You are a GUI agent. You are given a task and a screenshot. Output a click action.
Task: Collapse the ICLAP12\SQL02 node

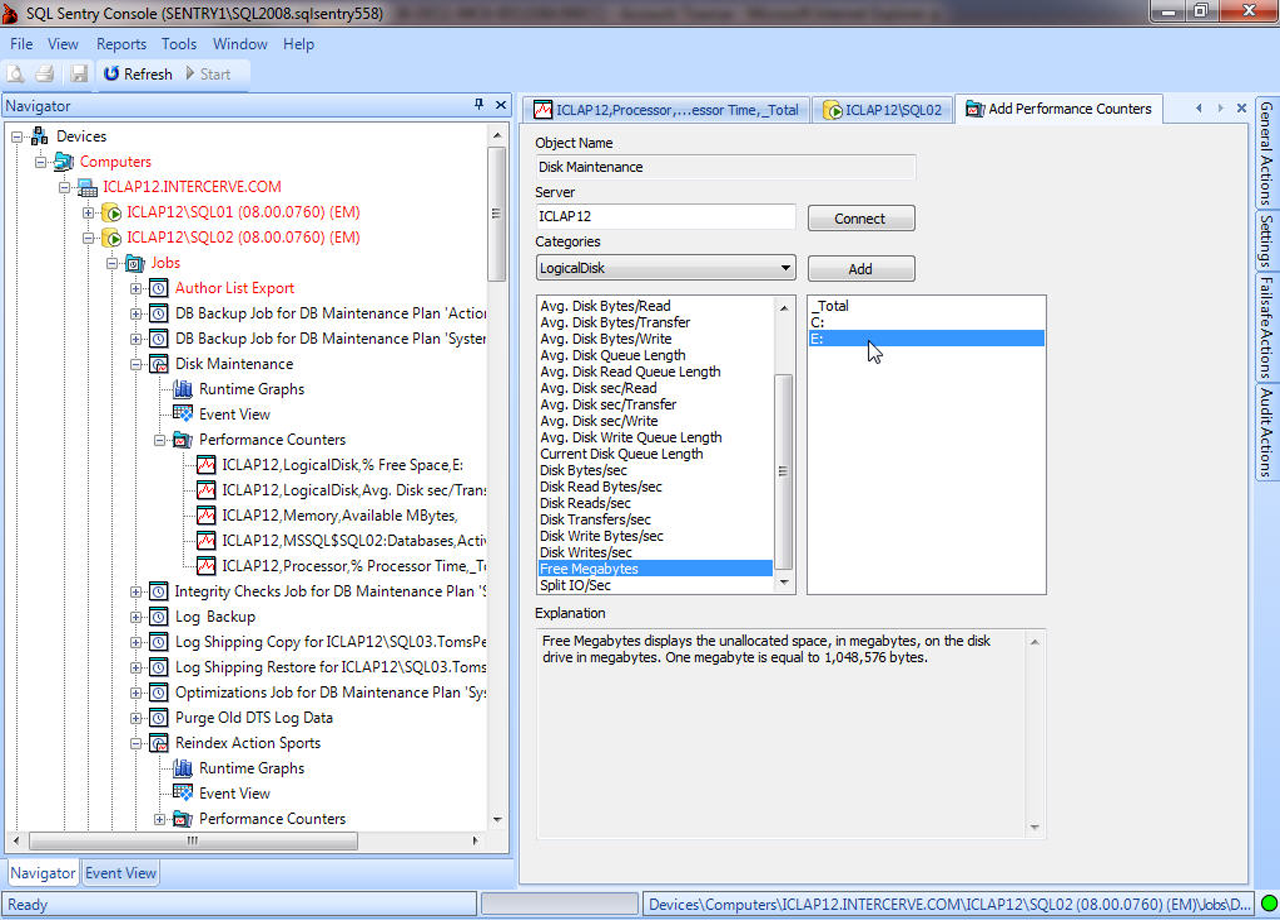(88, 238)
